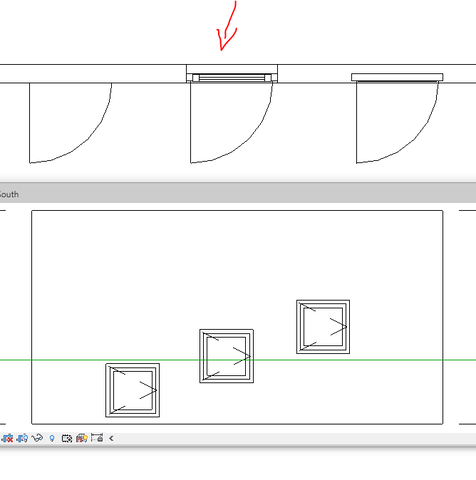
Task: Open Temporary Hide/Isolate glasses icon
Action: point(37,438)
